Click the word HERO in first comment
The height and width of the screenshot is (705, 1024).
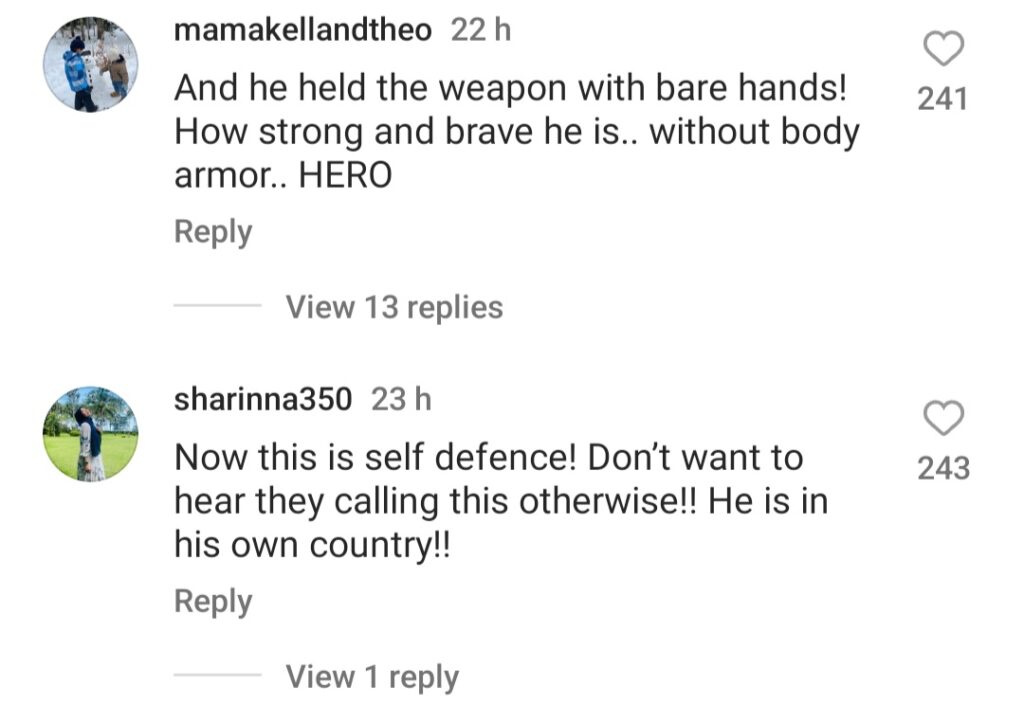345,176
